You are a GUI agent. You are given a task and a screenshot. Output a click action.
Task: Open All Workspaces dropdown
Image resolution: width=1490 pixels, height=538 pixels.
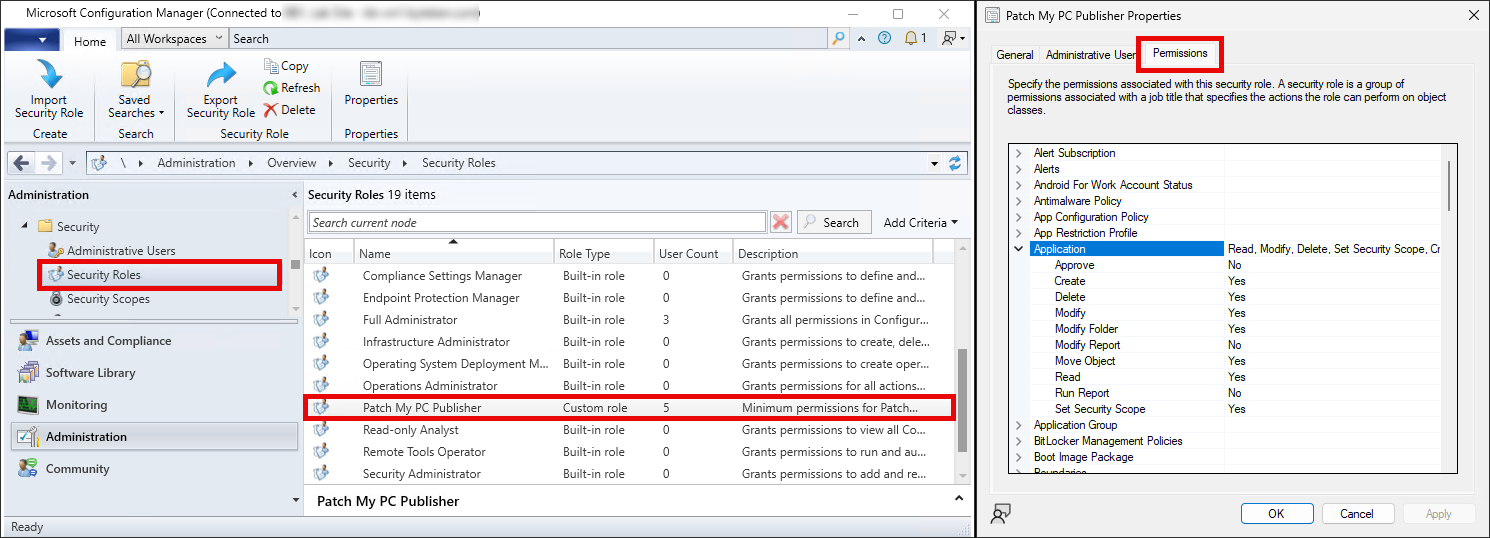click(175, 39)
